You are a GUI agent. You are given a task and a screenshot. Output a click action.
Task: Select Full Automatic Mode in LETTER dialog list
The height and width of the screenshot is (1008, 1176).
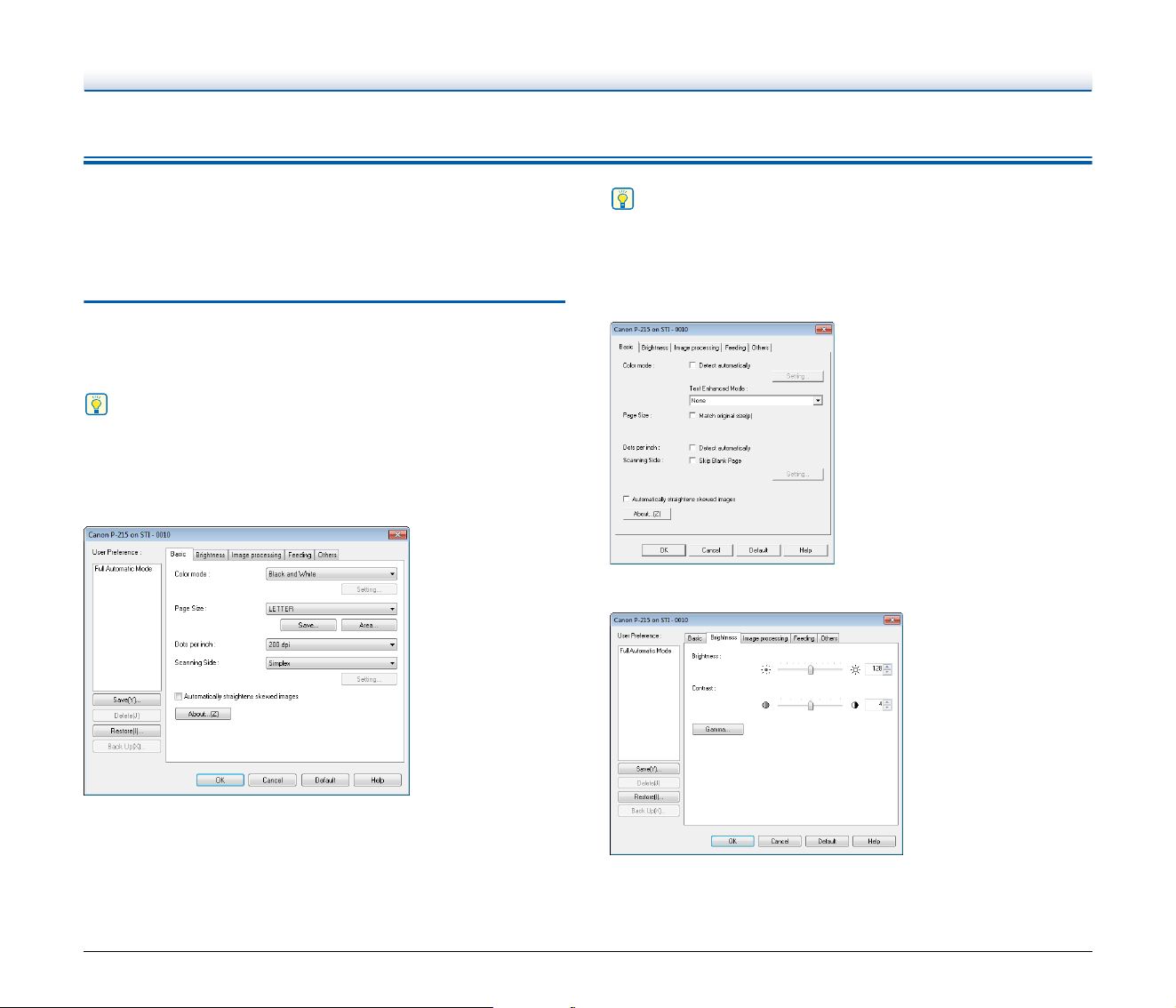(124, 569)
